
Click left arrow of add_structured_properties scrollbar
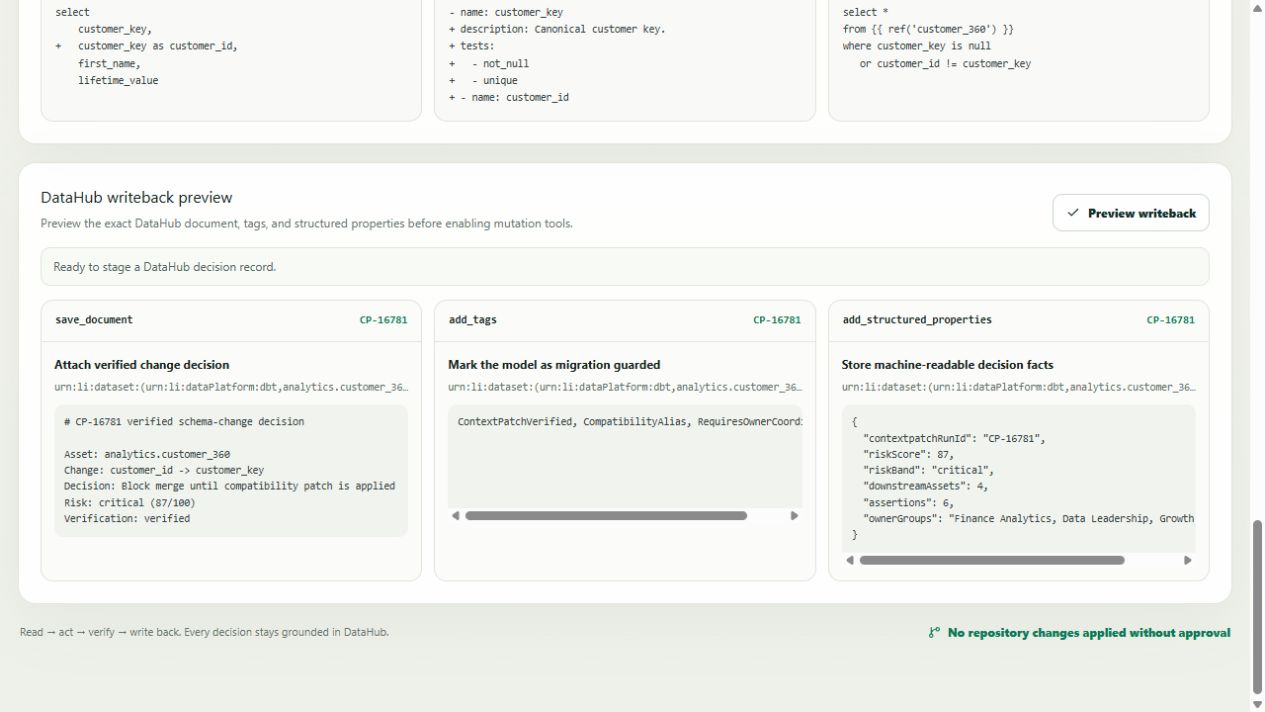850,560
